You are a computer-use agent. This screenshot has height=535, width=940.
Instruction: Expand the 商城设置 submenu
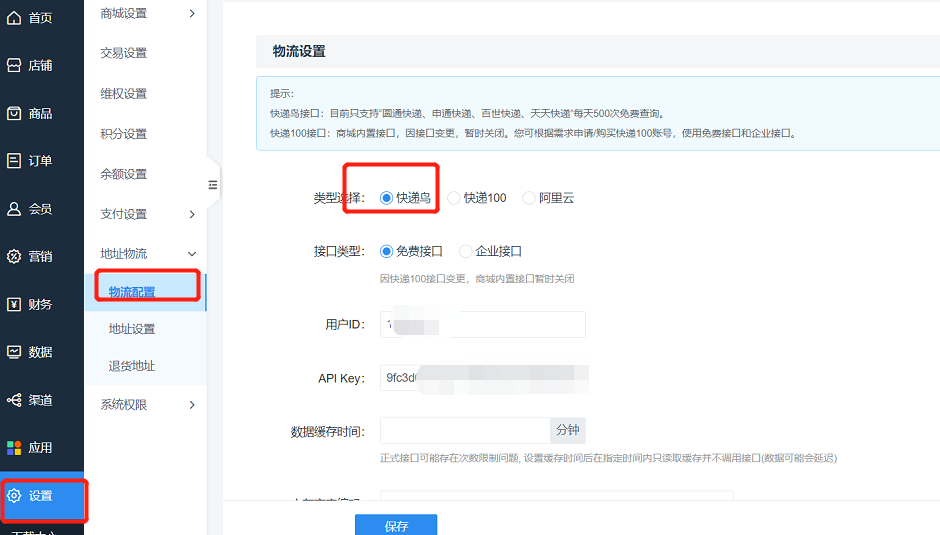click(x=192, y=13)
